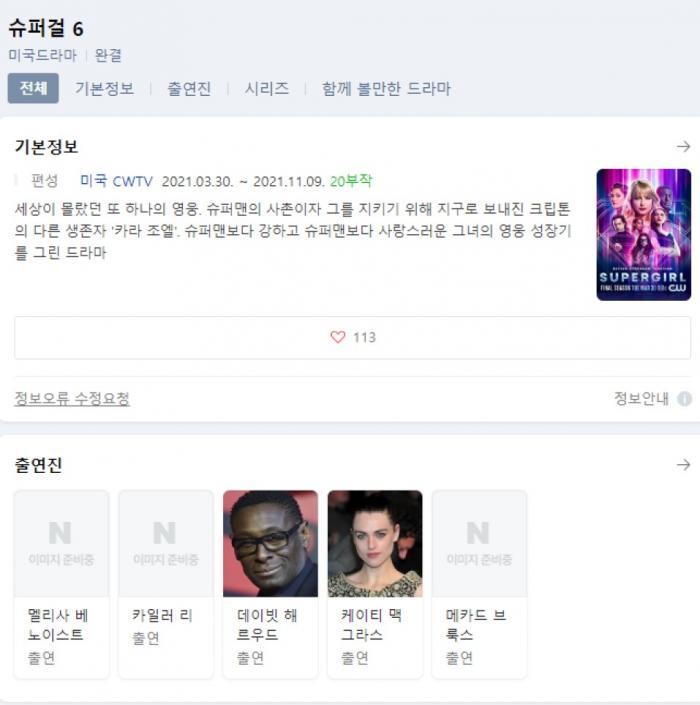Go to the 시리즈 tab

(267, 88)
